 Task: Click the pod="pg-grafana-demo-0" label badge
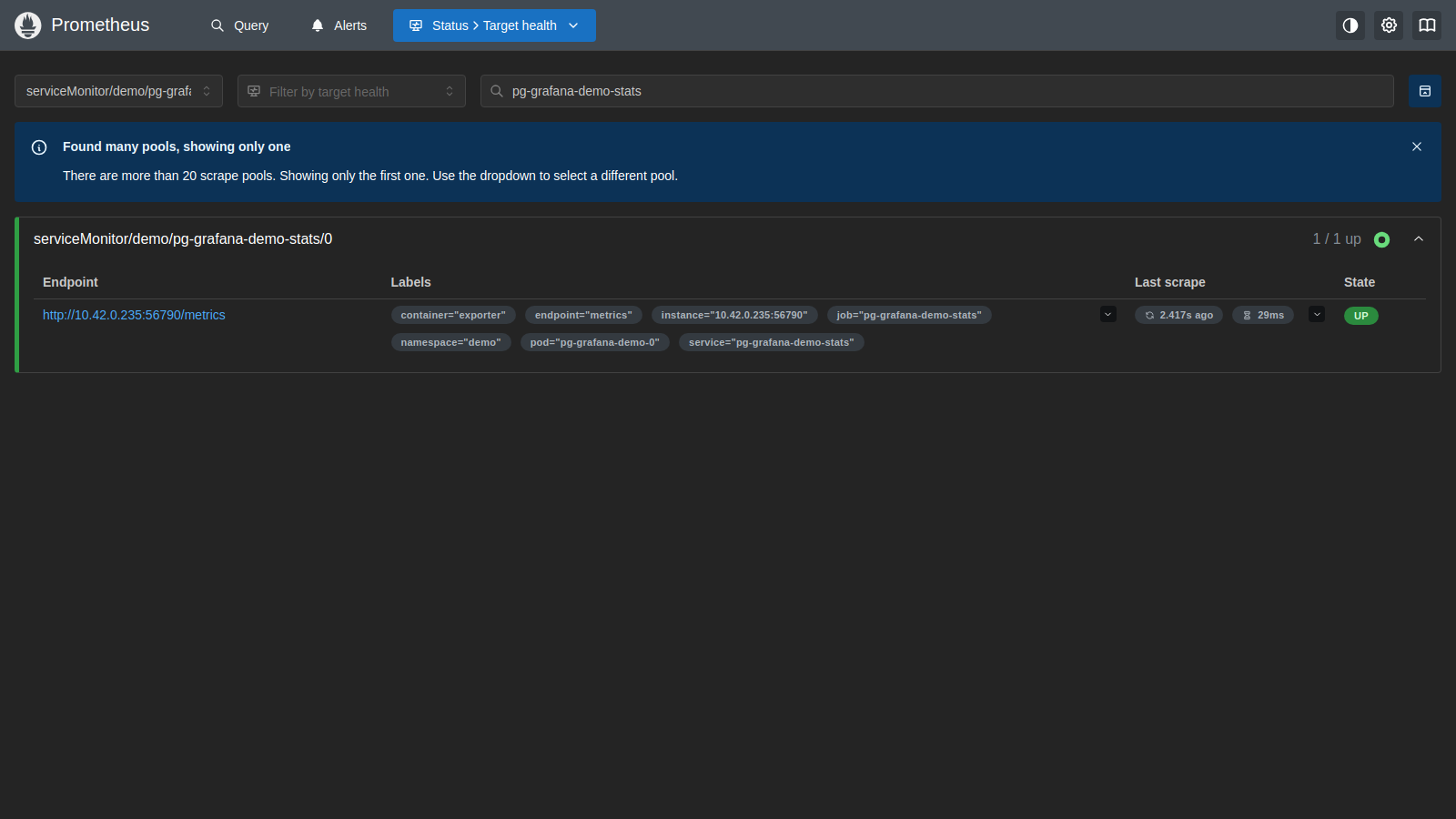pyautogui.click(x=595, y=342)
